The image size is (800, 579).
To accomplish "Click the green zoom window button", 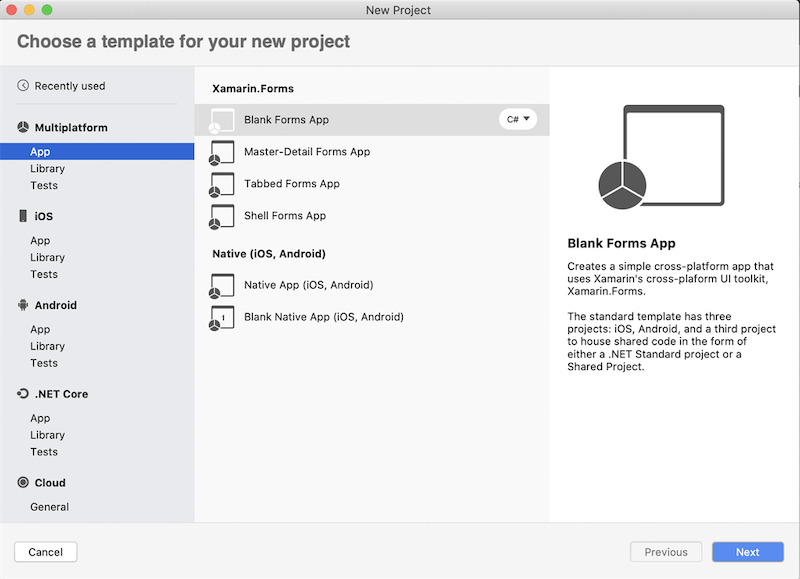I will coord(47,10).
